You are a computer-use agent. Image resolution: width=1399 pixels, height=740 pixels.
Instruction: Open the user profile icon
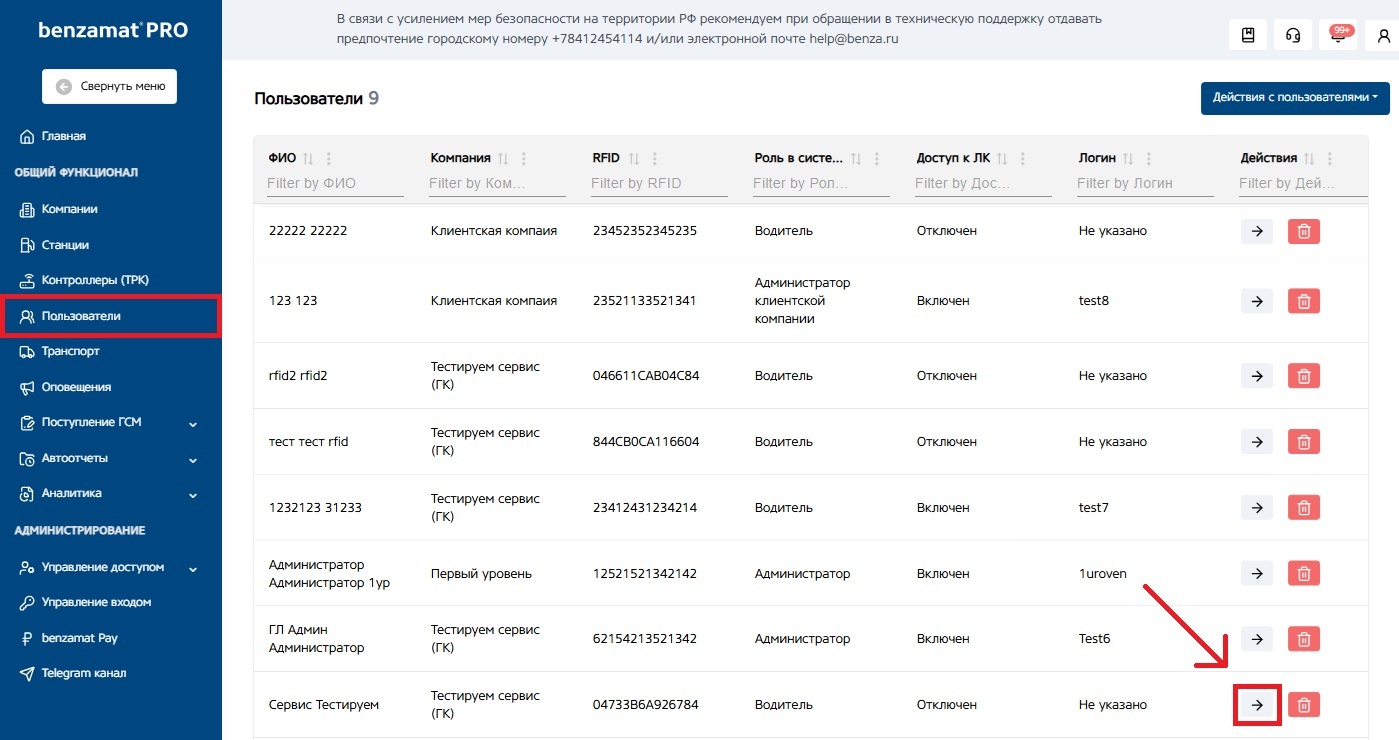pos(1383,35)
